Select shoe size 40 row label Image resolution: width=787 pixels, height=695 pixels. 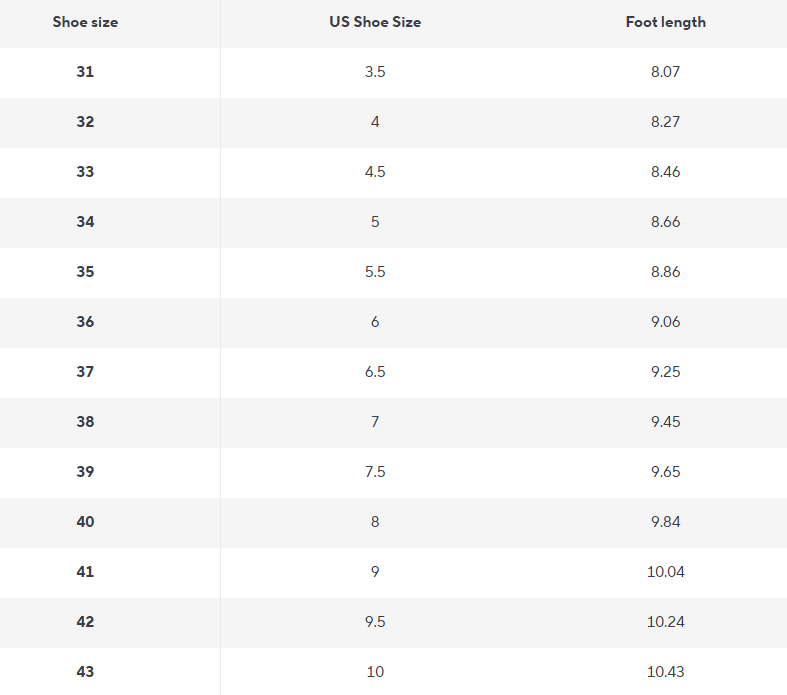coord(85,522)
